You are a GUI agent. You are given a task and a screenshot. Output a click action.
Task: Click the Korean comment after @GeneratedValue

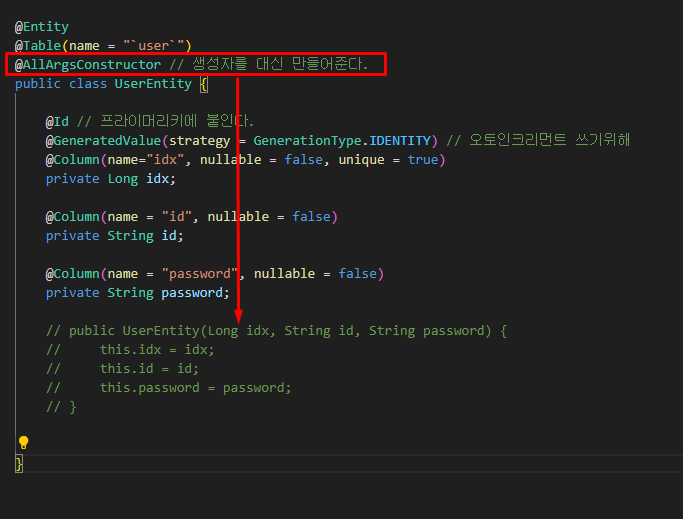[538, 140]
